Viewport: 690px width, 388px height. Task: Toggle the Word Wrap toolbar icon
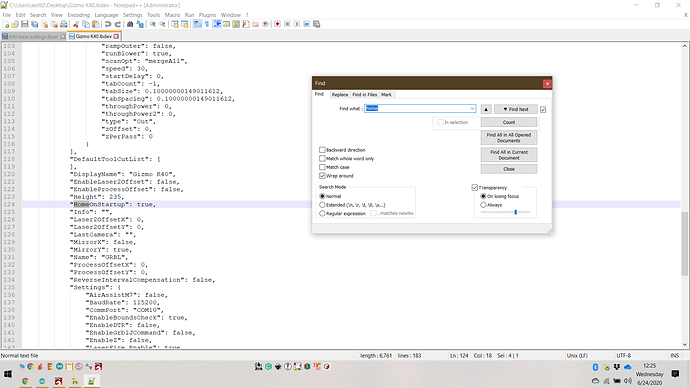(197, 24)
